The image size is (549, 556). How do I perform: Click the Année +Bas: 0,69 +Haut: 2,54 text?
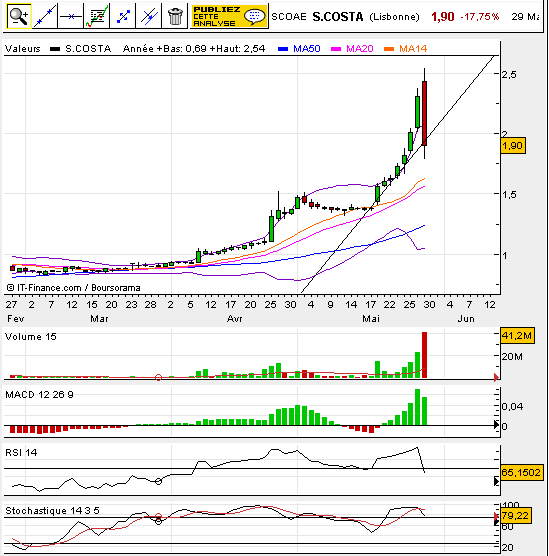tap(194, 49)
